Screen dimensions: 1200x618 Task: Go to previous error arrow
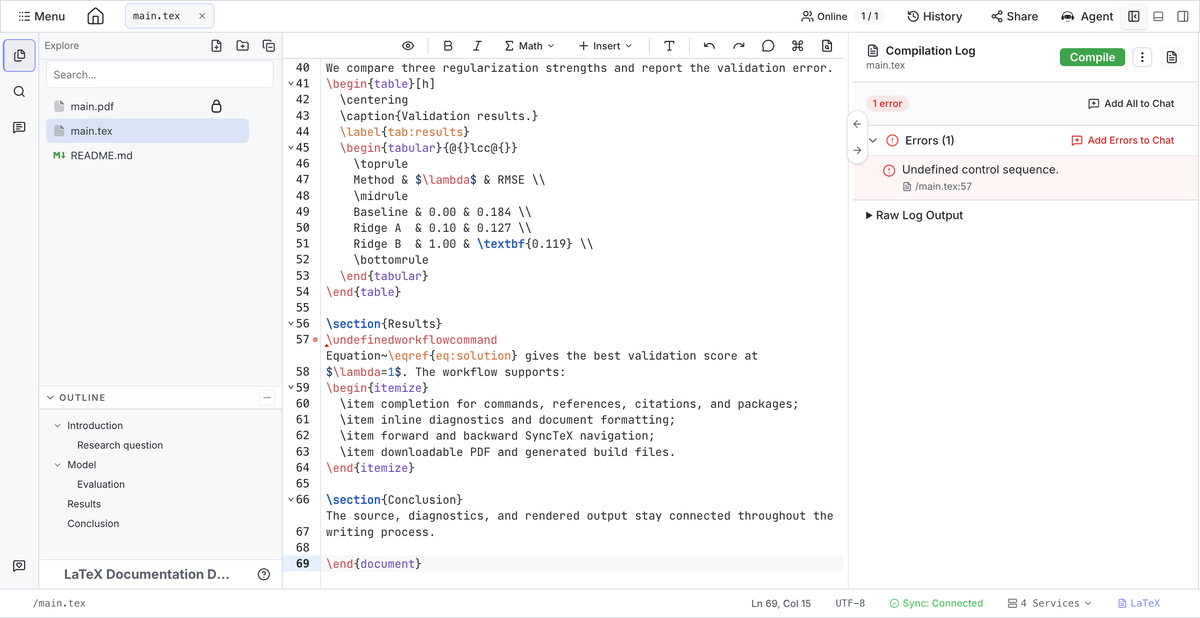click(857, 124)
